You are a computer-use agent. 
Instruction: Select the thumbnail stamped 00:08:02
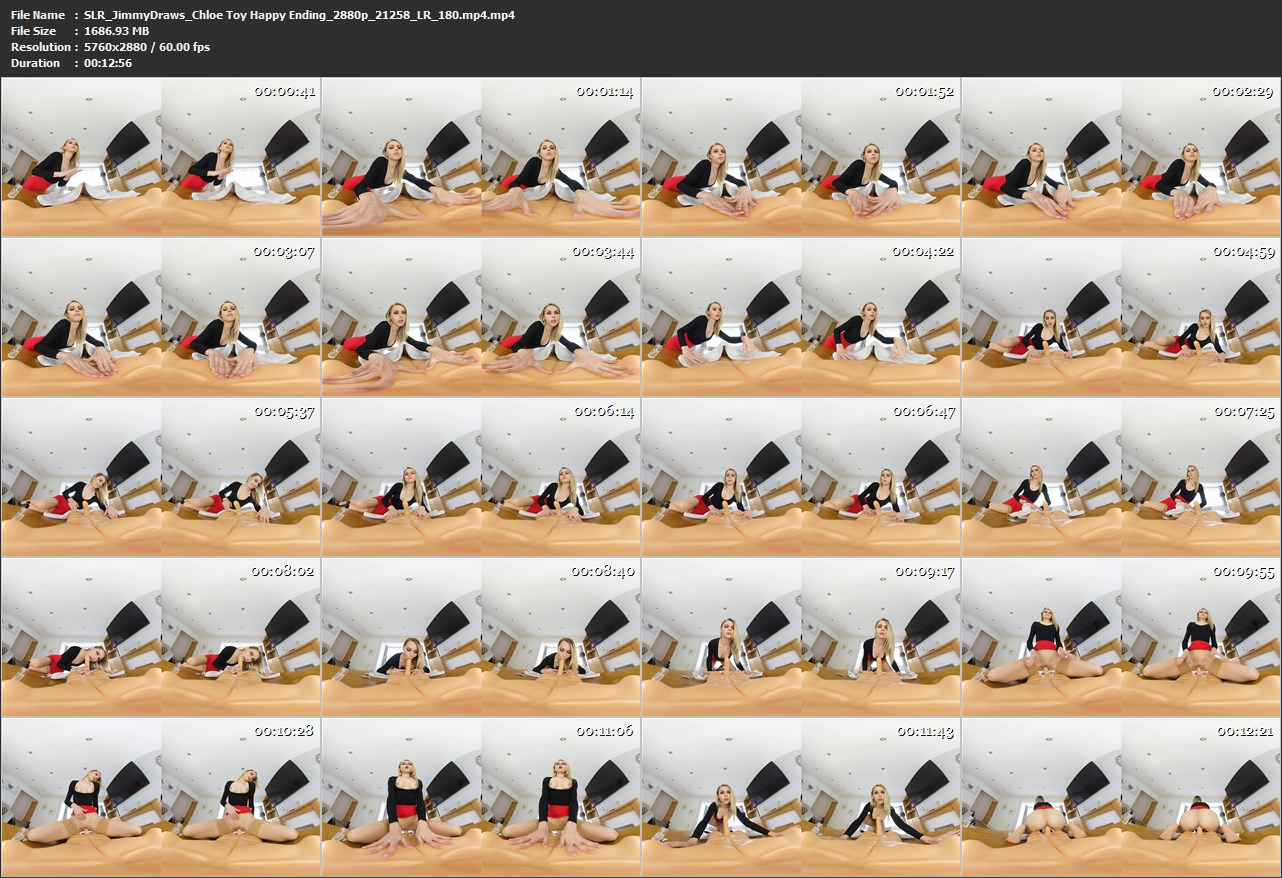[x=161, y=637]
